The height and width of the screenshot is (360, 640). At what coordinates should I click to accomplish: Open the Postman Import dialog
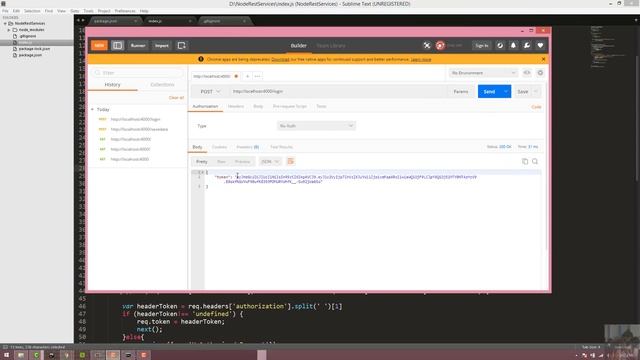[162, 45]
